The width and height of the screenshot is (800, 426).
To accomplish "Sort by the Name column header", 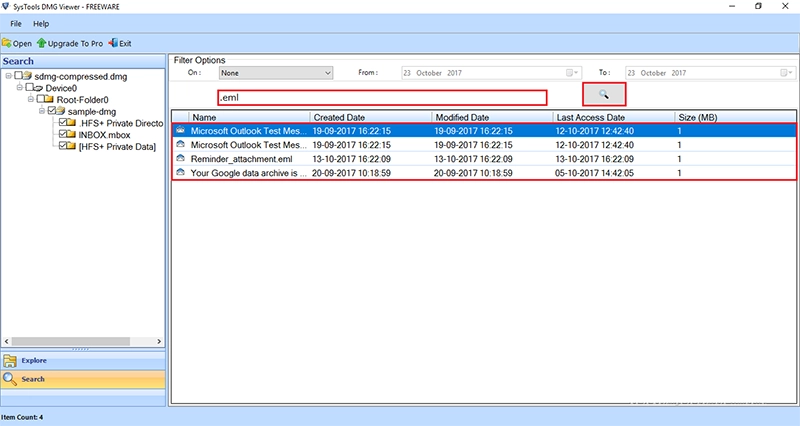I will click(249, 117).
